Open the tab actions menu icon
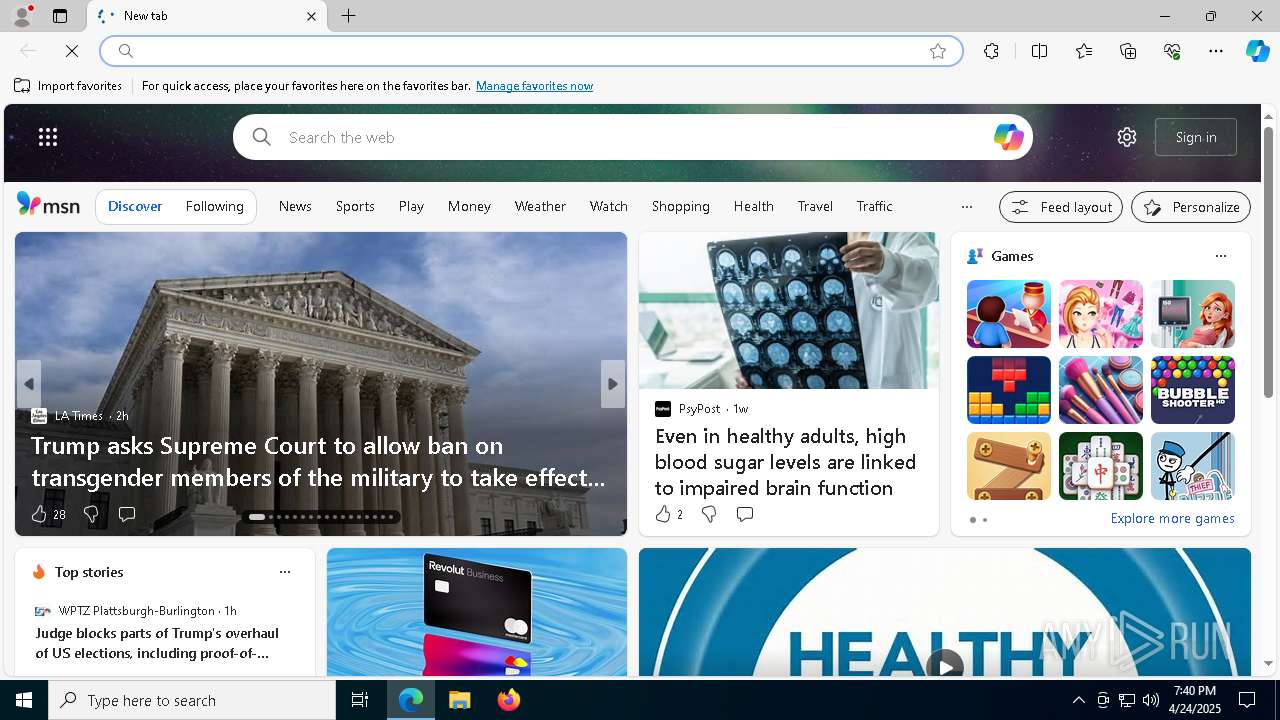Screen dimensions: 1280x720 click(60, 16)
